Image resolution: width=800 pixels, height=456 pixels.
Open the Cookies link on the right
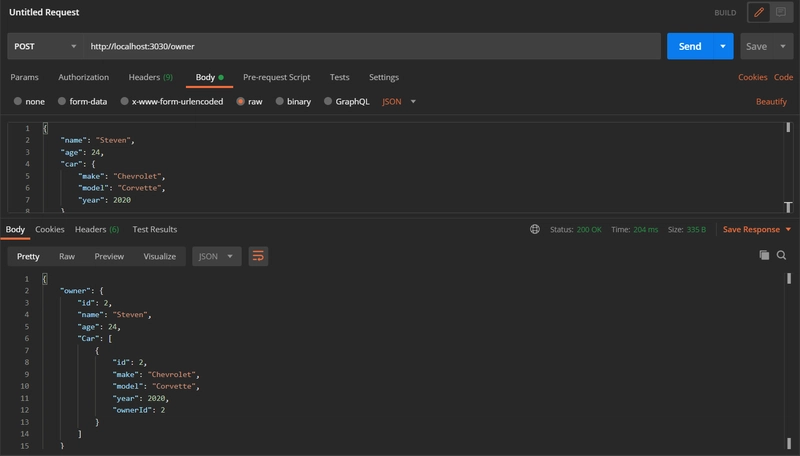point(753,77)
